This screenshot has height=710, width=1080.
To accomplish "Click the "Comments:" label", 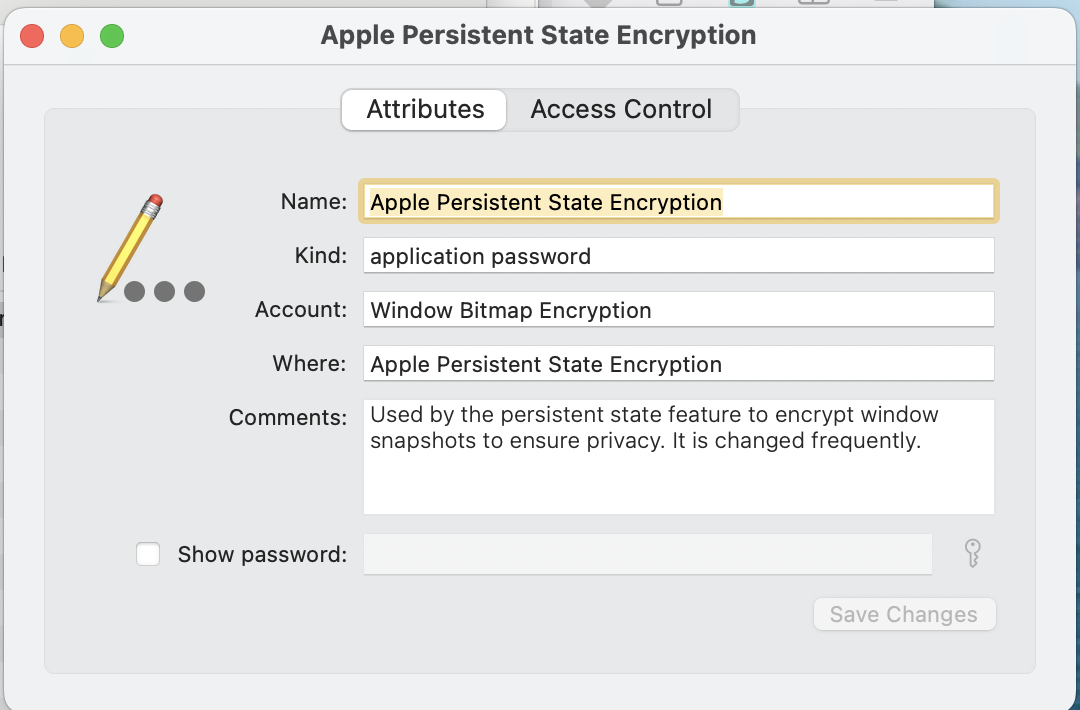I will (288, 417).
